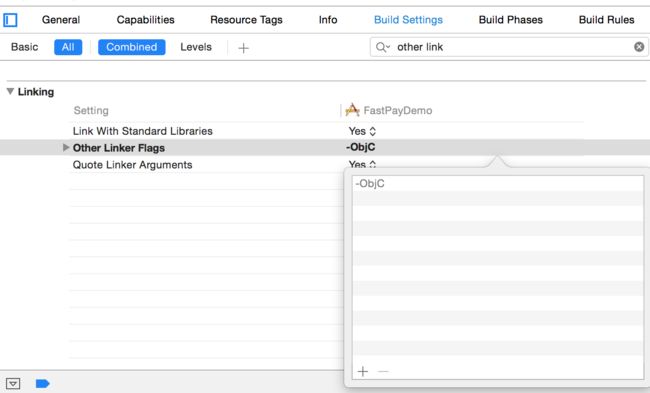This screenshot has height=393, width=650.
Task: Collapse the Linking section
Action: tap(11, 91)
